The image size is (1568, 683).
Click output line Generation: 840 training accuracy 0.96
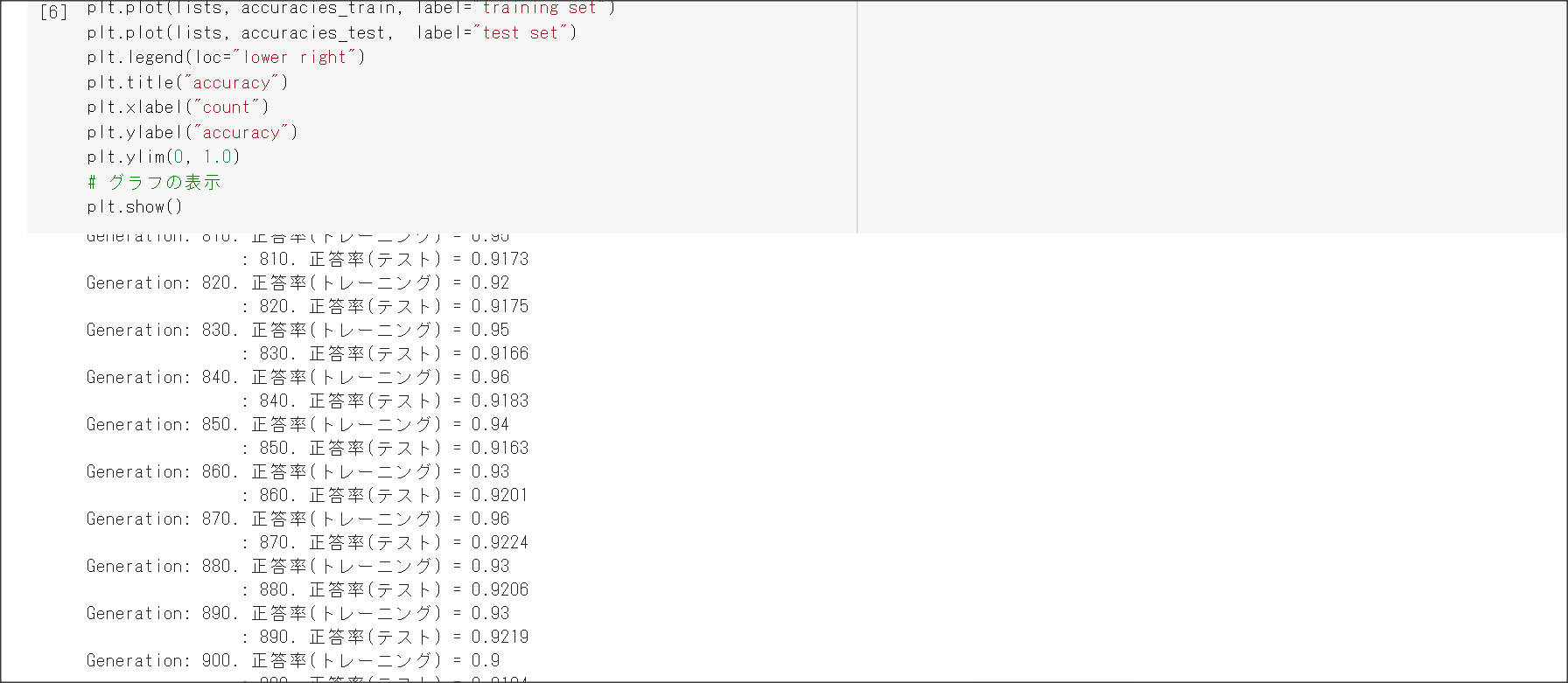tap(297, 378)
